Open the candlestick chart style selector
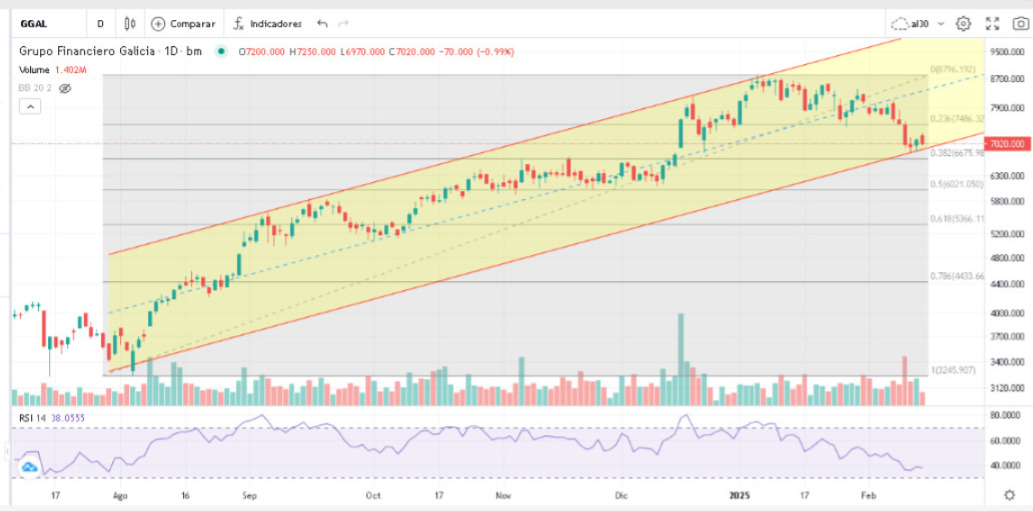The image size is (1033, 512). click(x=130, y=23)
